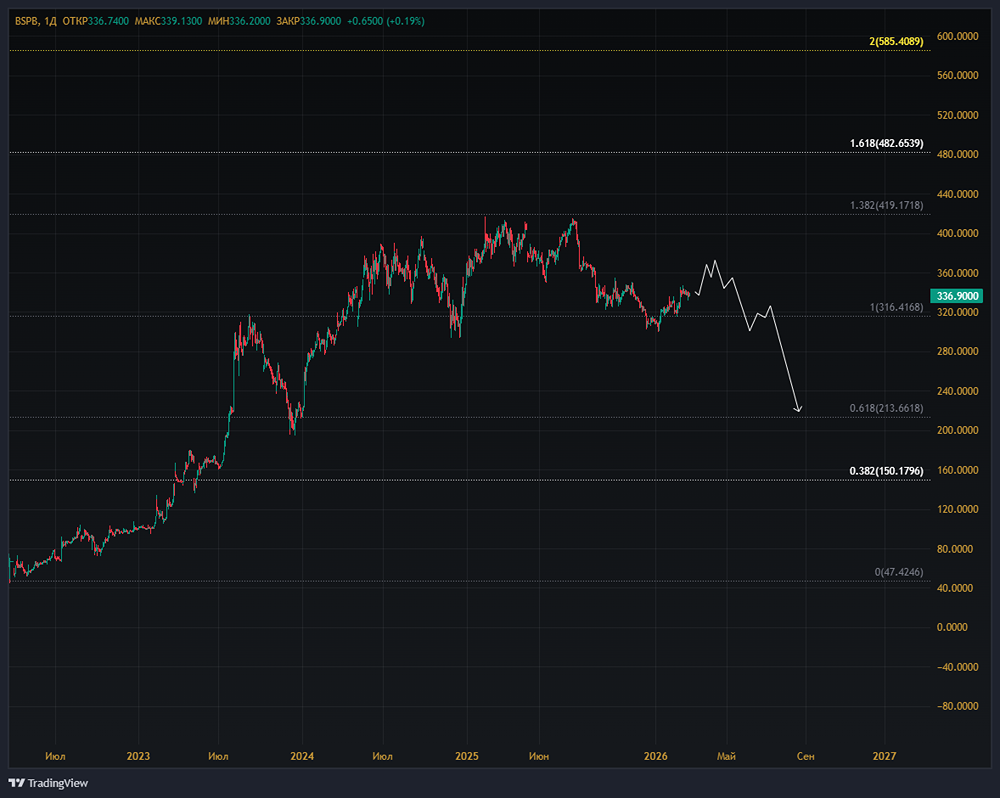Click the 160.0000 price axis label
The width and height of the screenshot is (1000, 798).
tap(957, 470)
